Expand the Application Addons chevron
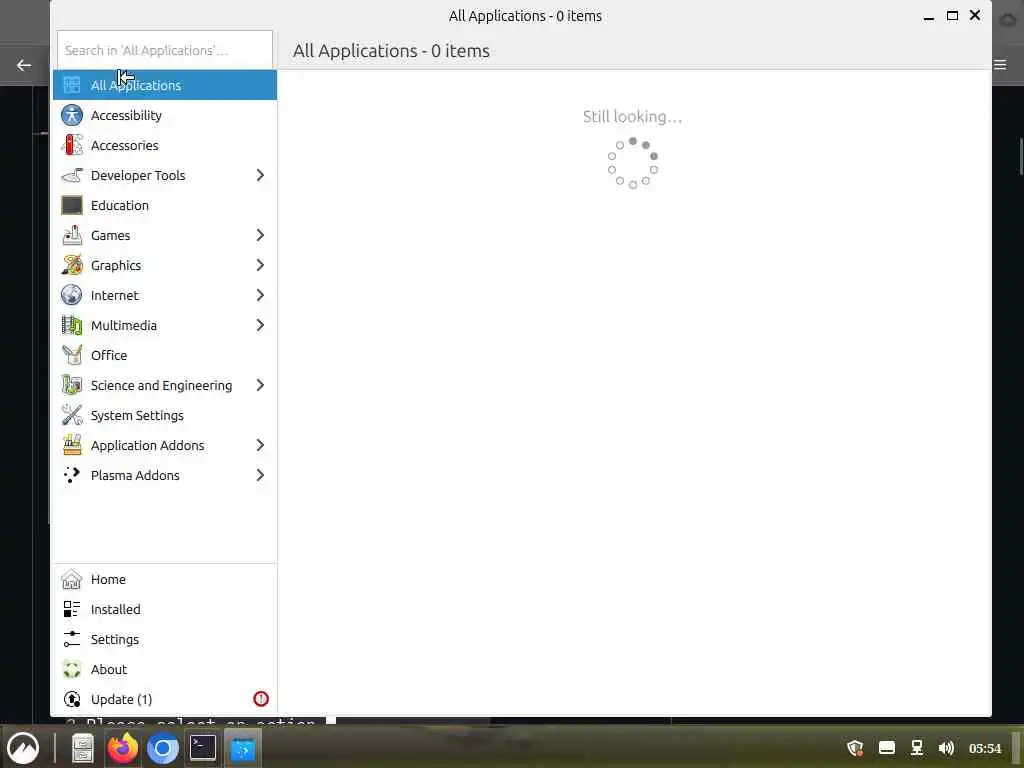The height and width of the screenshot is (768, 1024). [260, 445]
